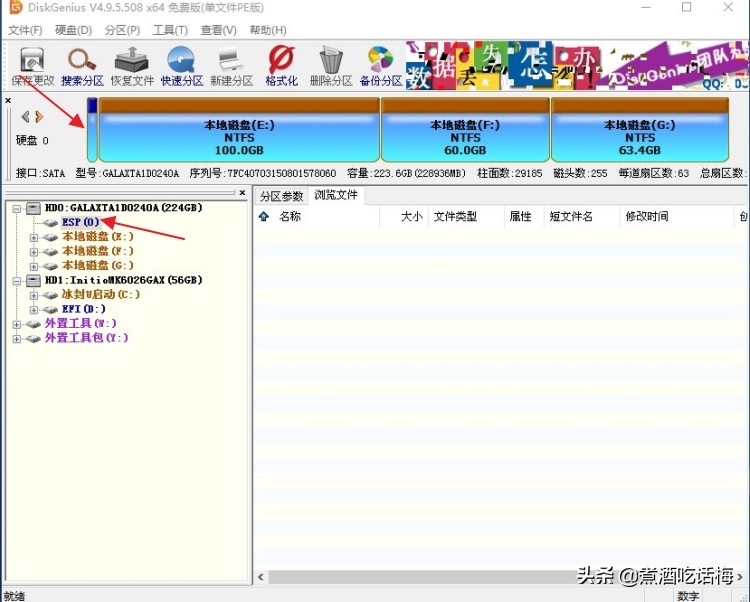The height and width of the screenshot is (602, 750).
Task: Open the 工具(T) menu
Action: 170,30
